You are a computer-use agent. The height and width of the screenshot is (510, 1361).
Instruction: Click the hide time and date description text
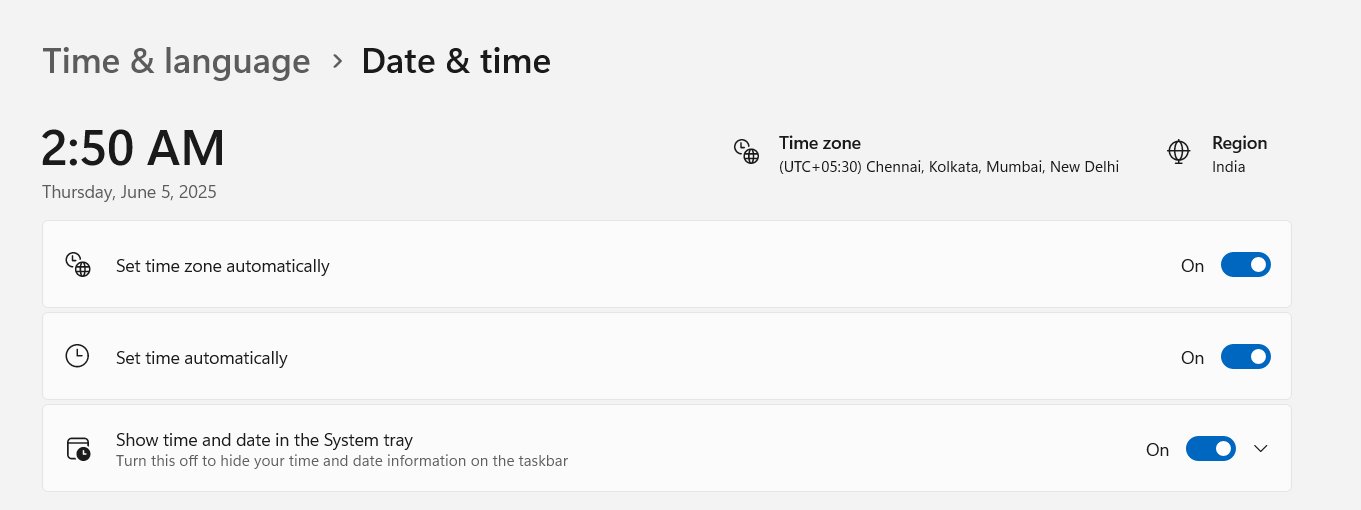pyautogui.click(x=342, y=461)
